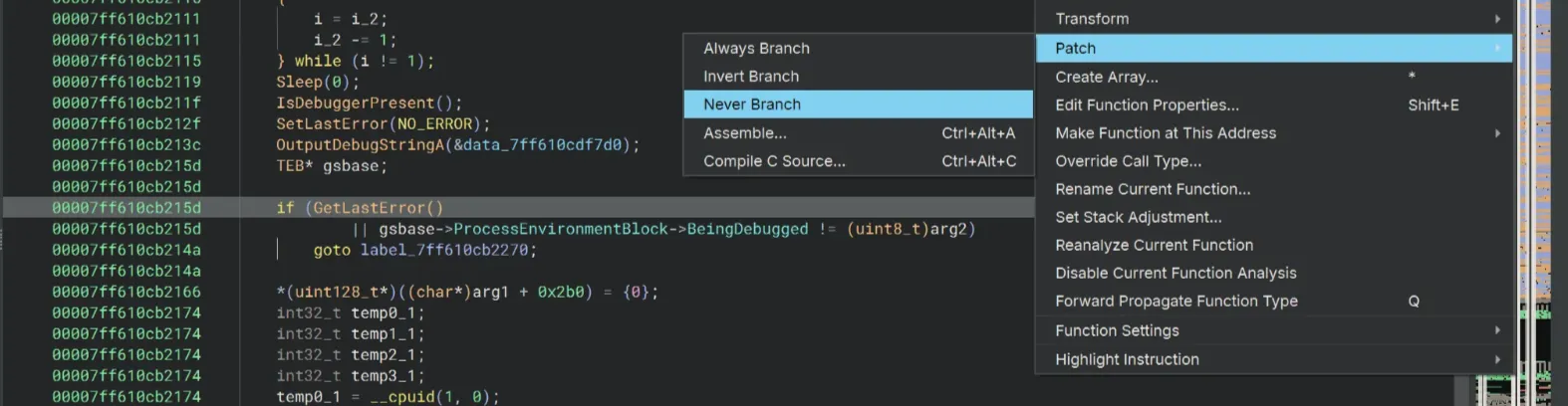The image size is (1568, 406).
Task: Choose Always Branch patch option
Action: 756,49
